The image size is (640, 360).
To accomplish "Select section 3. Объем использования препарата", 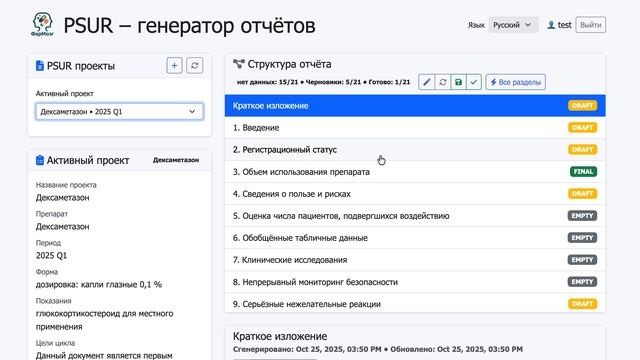I will point(415,172).
